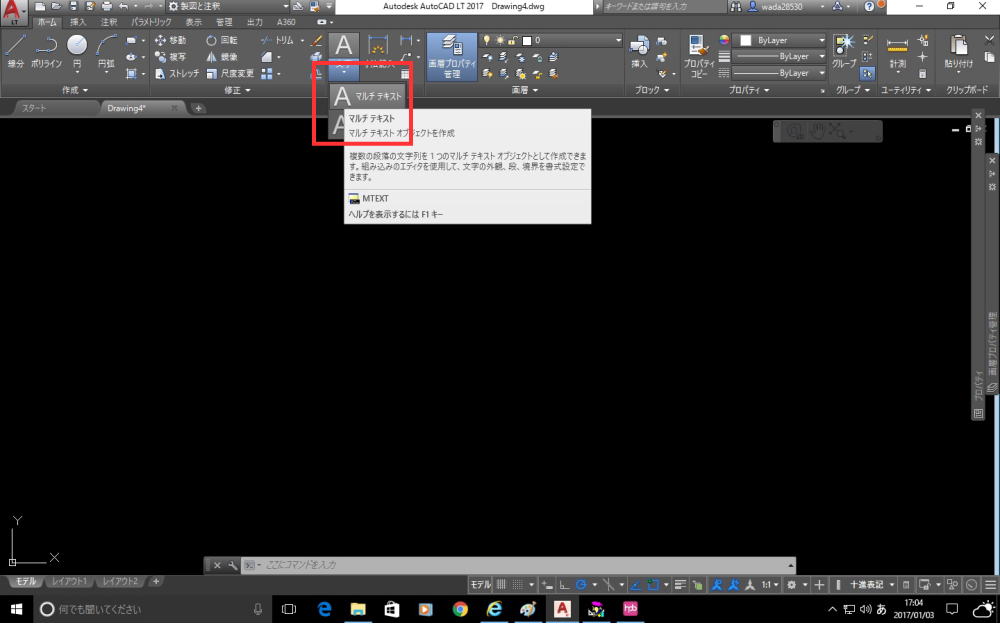Click the Measure (計測) tool
The width and height of the screenshot is (1000, 625).
click(897, 54)
